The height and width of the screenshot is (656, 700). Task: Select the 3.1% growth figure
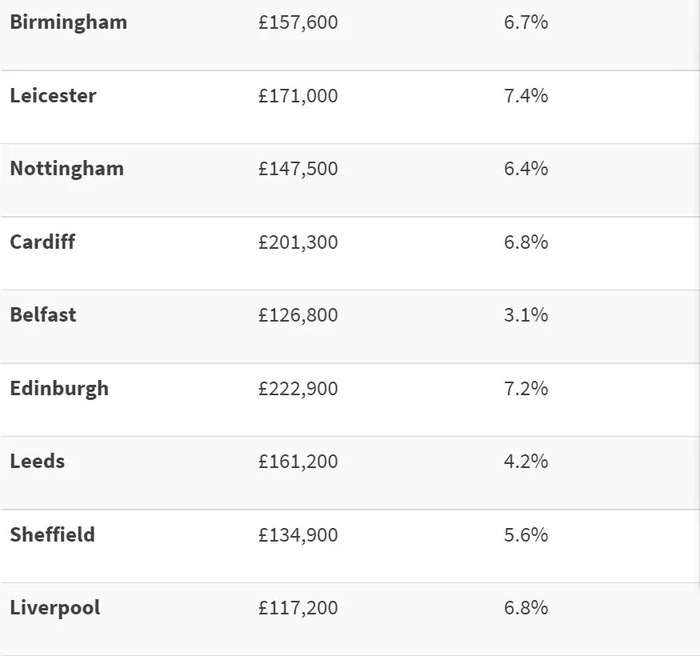tap(526, 315)
